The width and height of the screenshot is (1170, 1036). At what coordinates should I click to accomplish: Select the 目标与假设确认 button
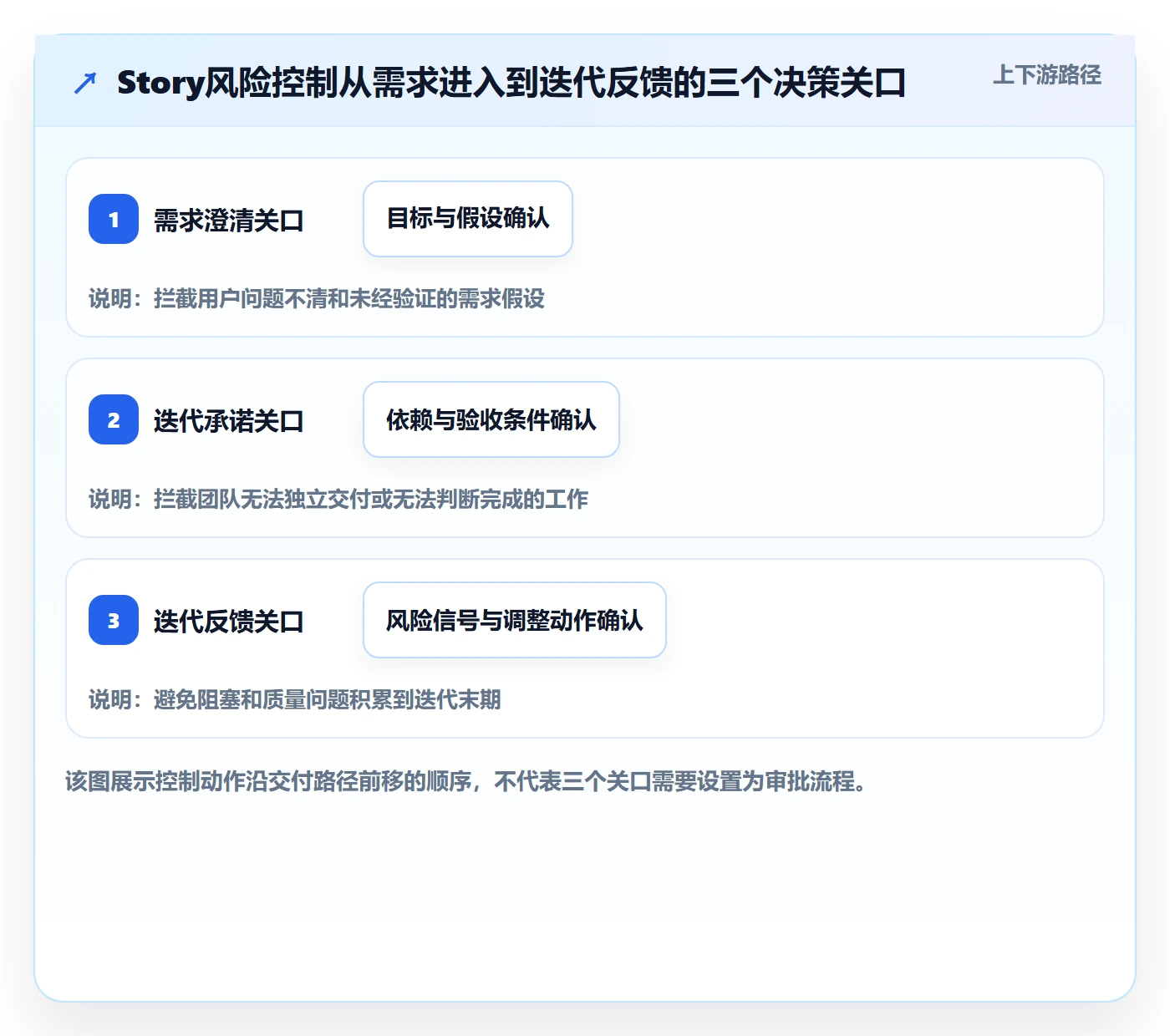pos(468,219)
